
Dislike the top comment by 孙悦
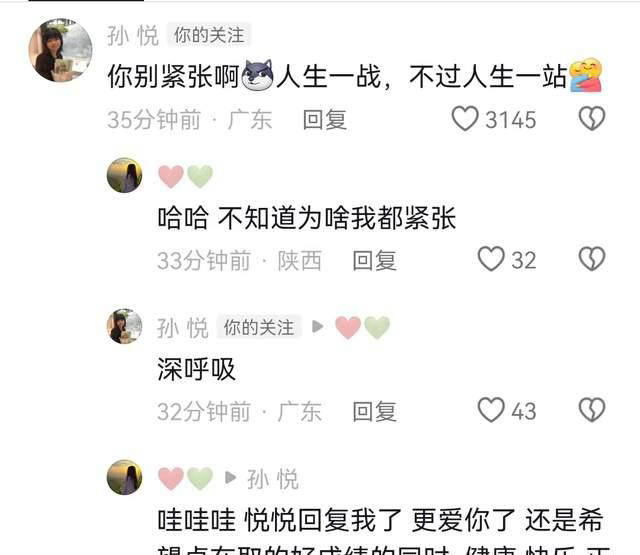click(592, 119)
